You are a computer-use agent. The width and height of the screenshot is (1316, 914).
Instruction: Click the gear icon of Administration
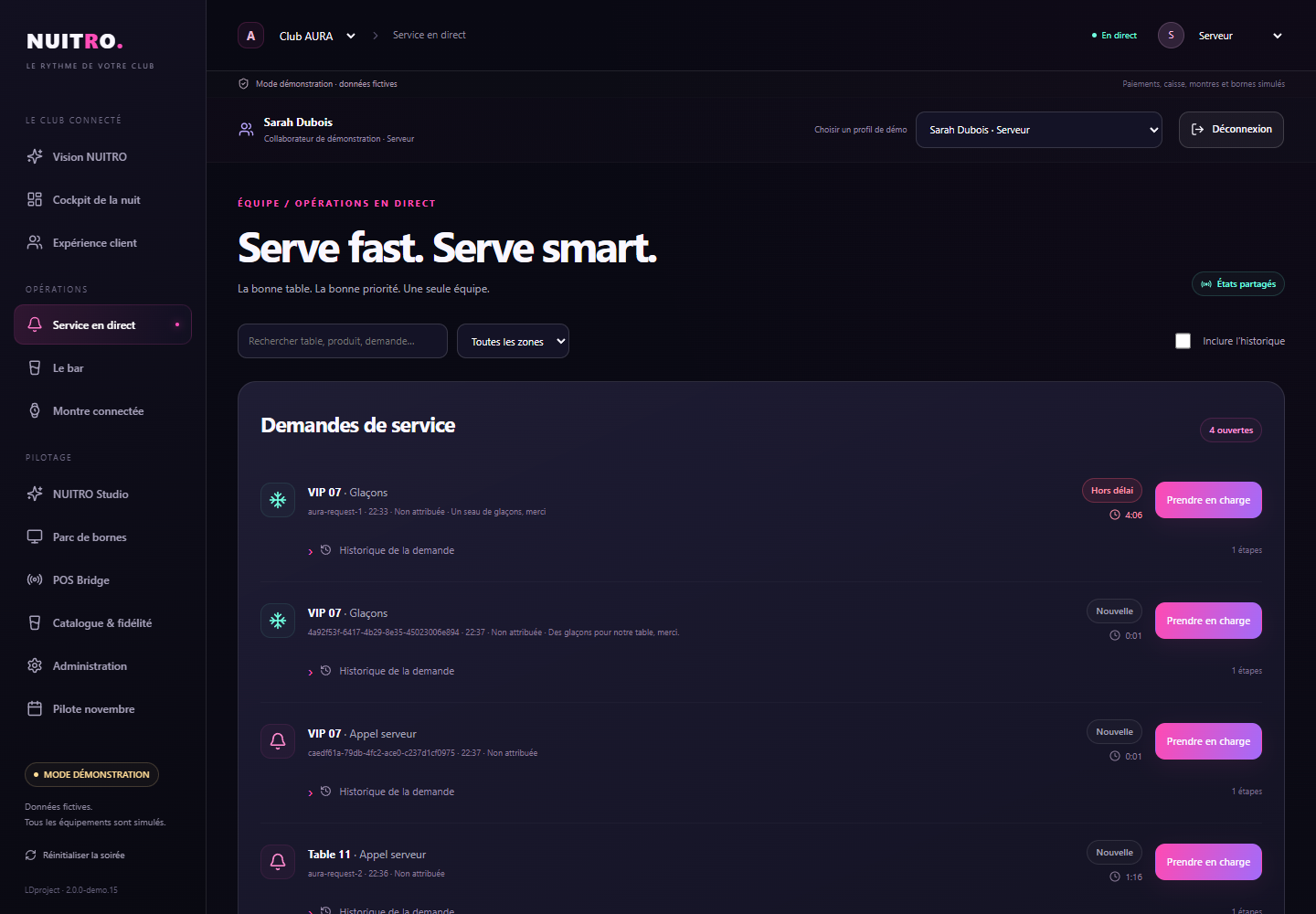(35, 665)
